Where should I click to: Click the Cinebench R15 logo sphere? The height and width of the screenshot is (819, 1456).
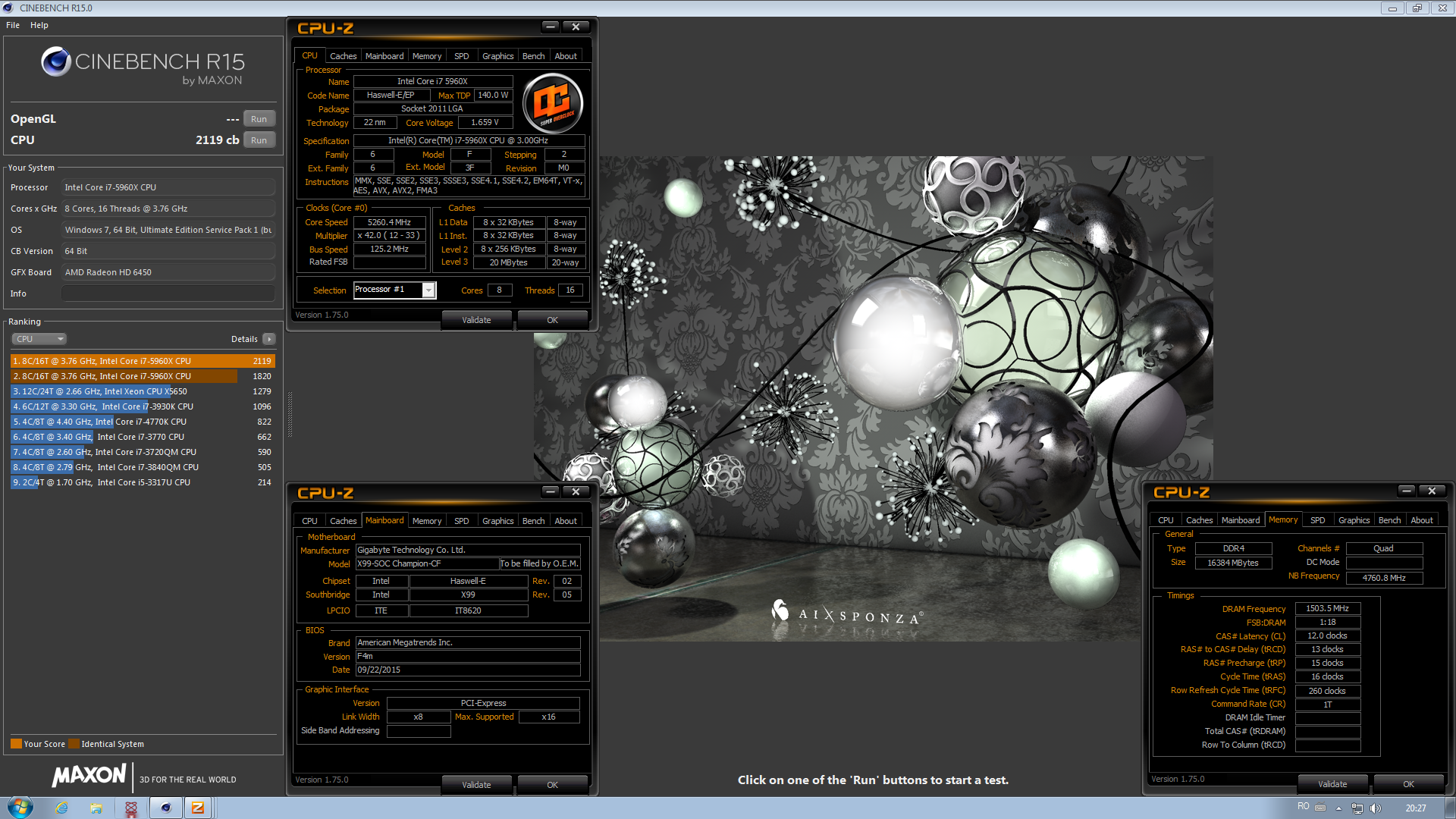pos(56,61)
